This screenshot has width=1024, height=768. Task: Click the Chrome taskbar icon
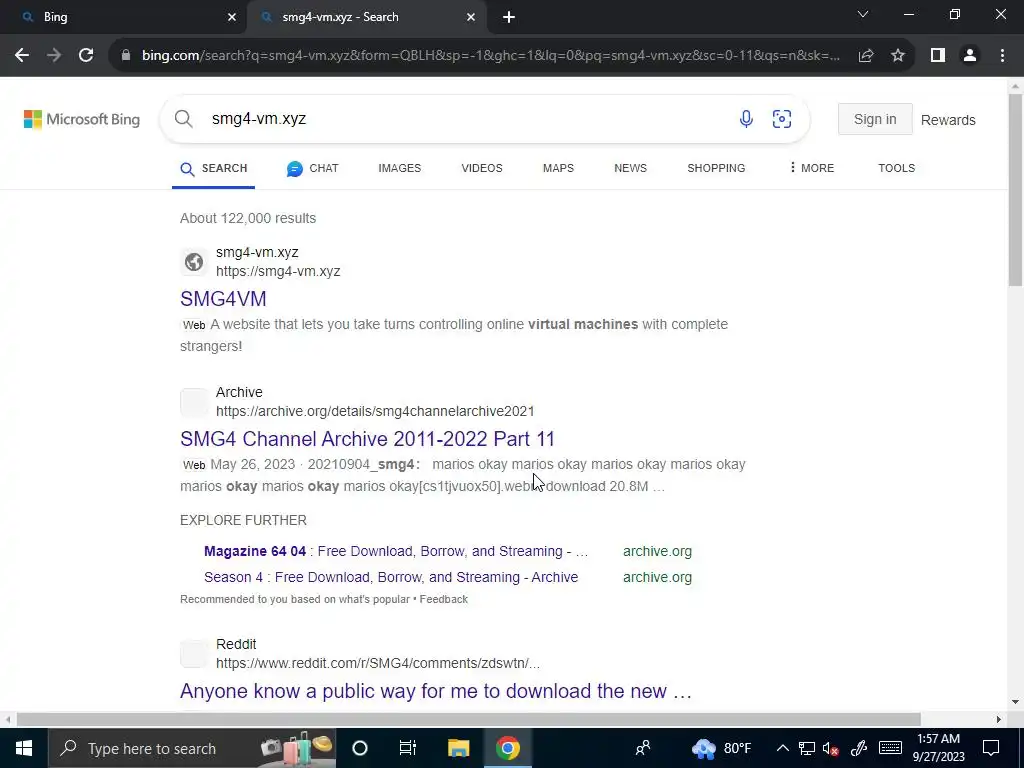coord(507,748)
